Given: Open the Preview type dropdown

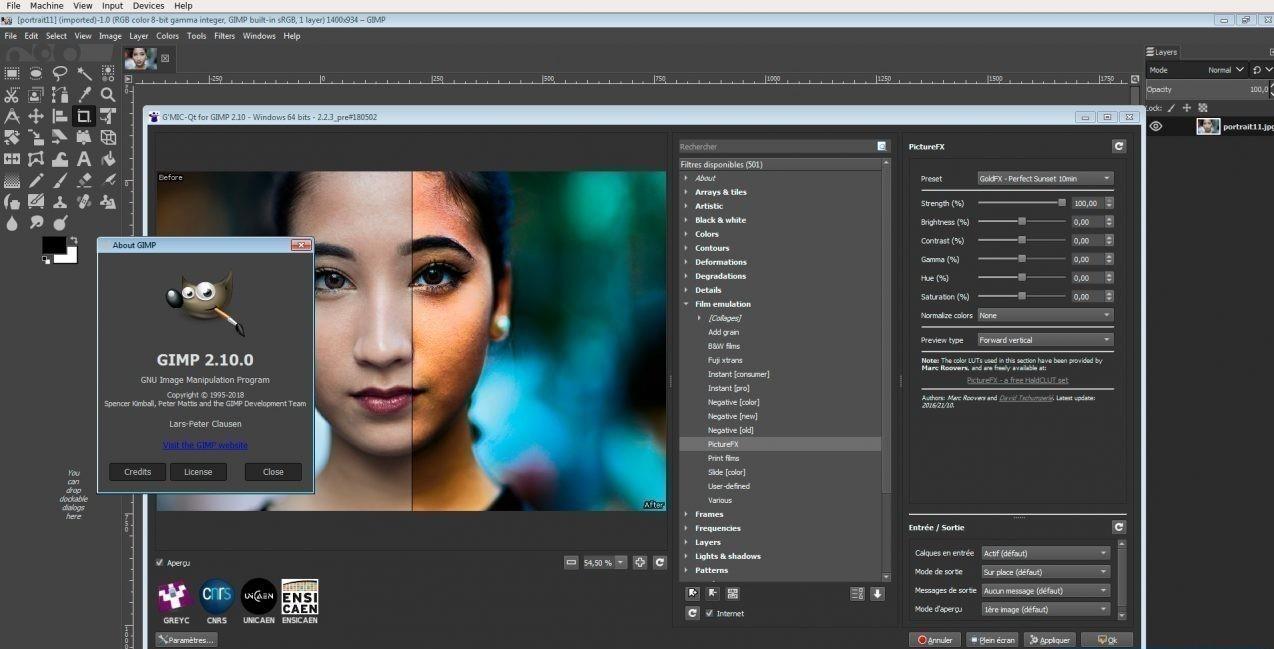Looking at the screenshot, I should click(x=1044, y=340).
